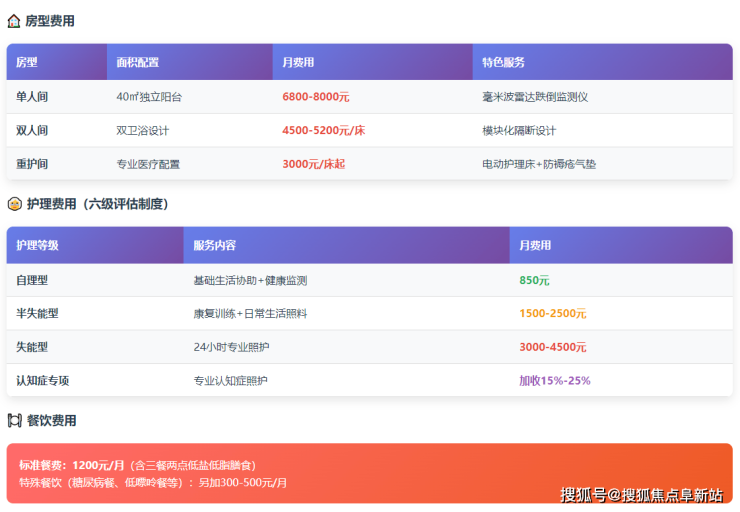Select the 双人间 row label
Image resolution: width=740 pixels, height=512 pixels.
(x=32, y=130)
